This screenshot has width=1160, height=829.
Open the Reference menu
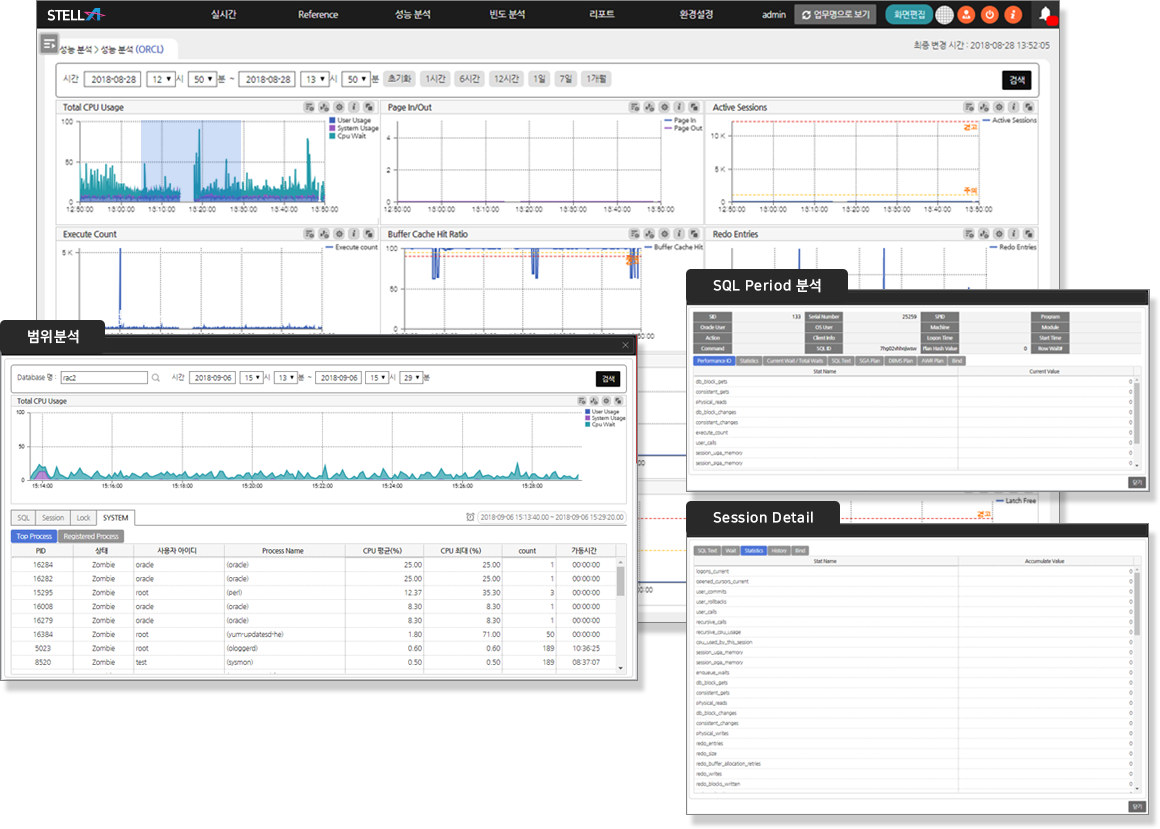point(318,14)
